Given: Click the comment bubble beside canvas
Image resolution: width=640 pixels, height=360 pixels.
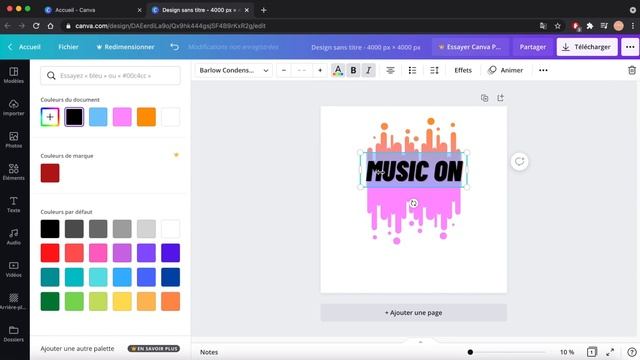Looking at the screenshot, I should pyautogui.click(x=519, y=162).
